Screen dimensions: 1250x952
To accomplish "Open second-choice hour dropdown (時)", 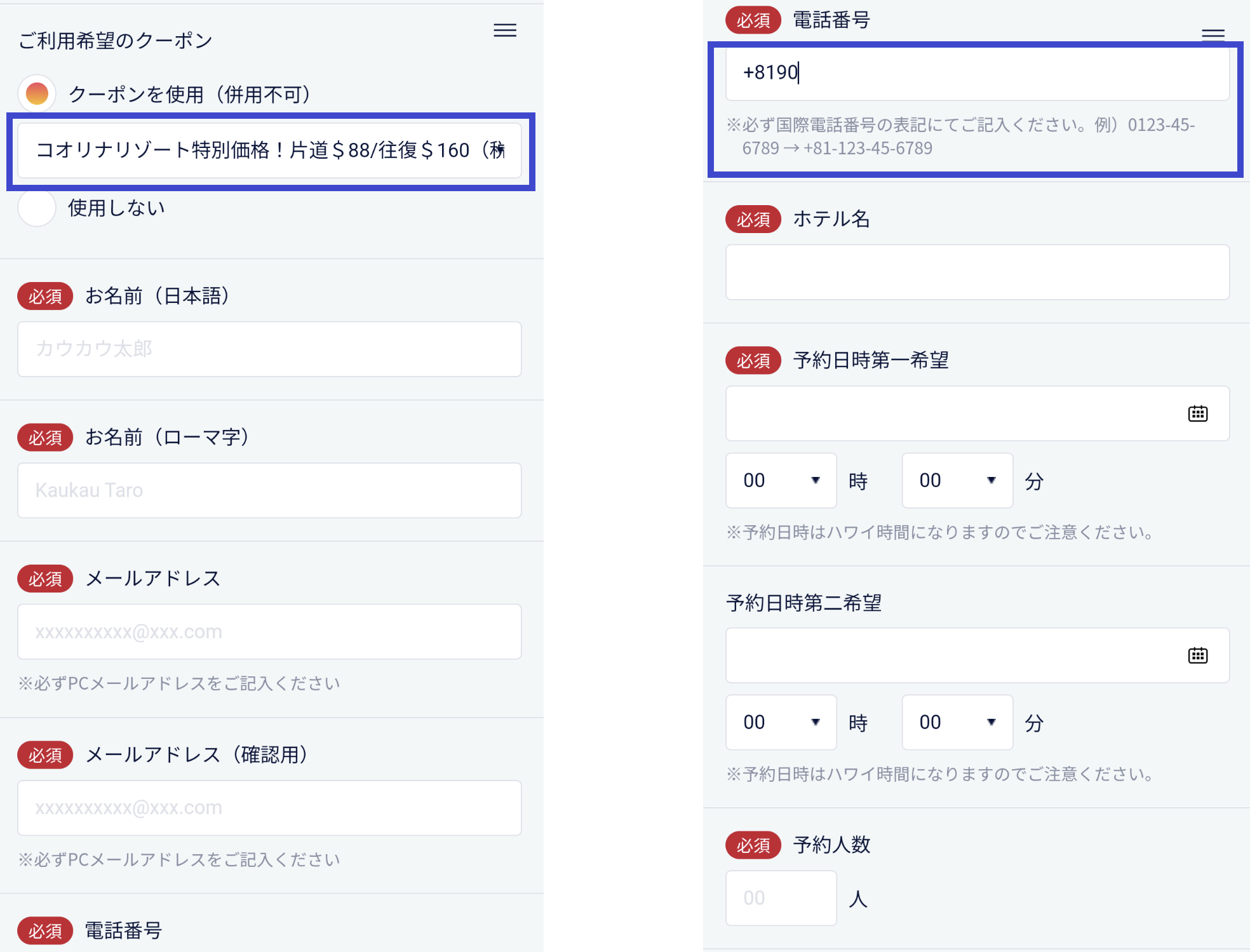I will point(781,722).
